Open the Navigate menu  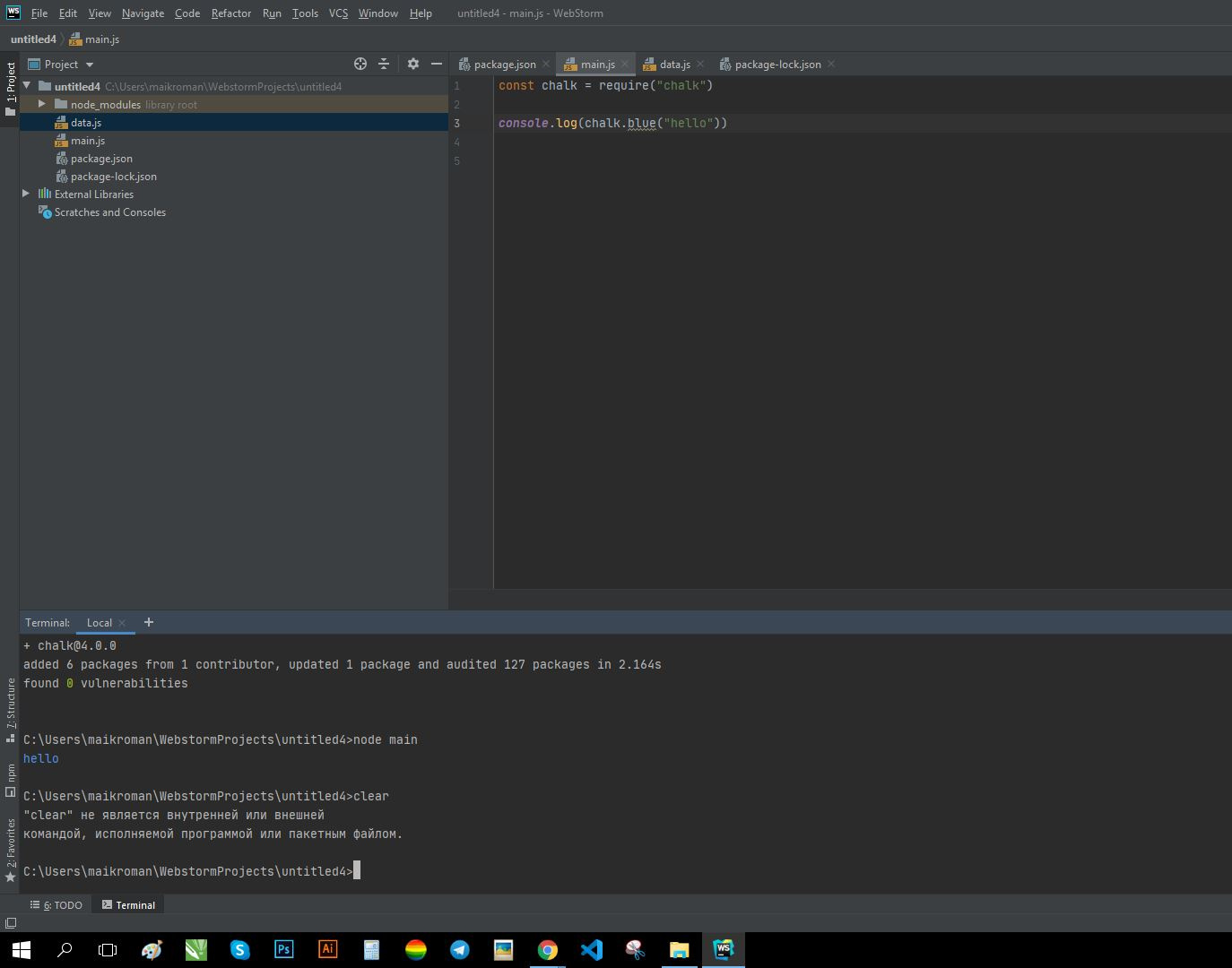click(143, 13)
